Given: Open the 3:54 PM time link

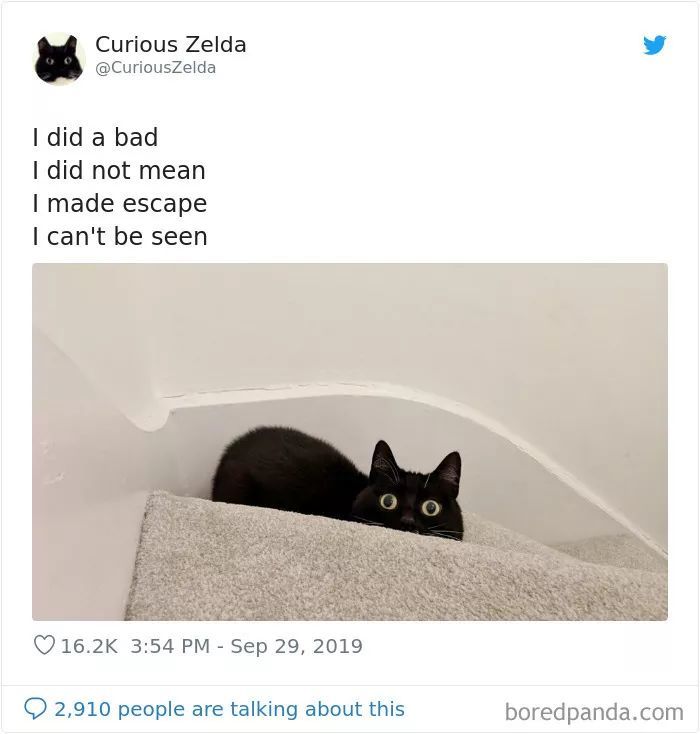Looking at the screenshot, I should coord(170,646).
